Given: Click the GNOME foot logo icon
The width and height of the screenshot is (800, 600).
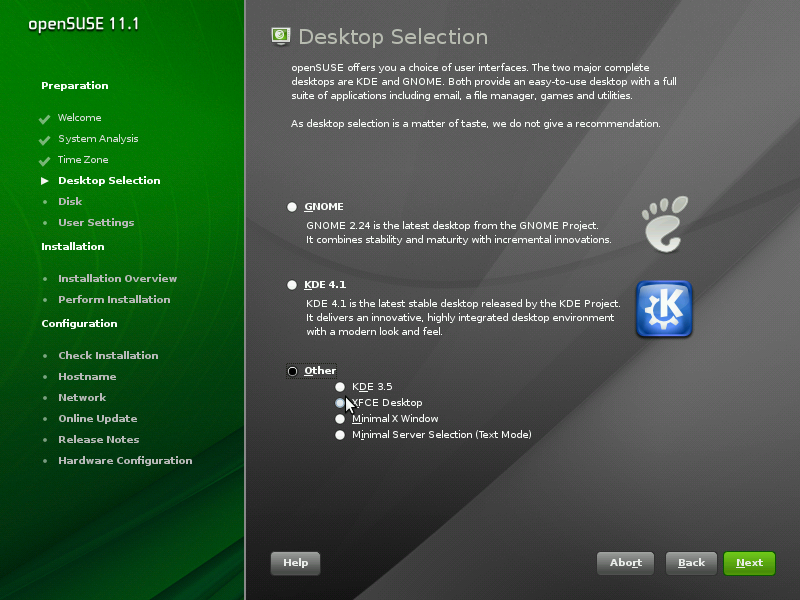Looking at the screenshot, I should [x=665, y=224].
